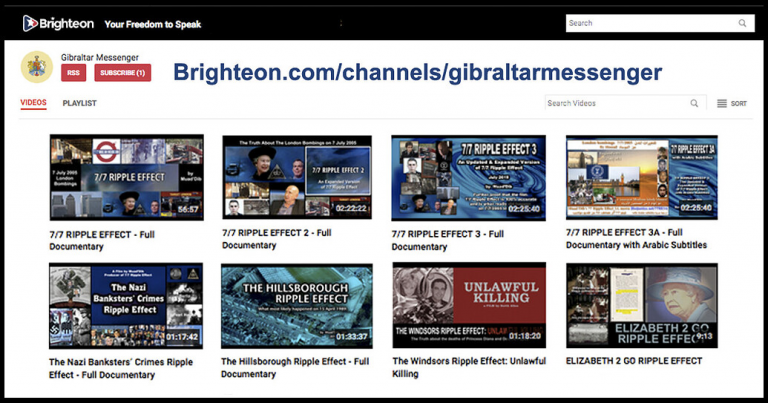Click the 'Your Freedom to Speak' tagline

point(153,24)
